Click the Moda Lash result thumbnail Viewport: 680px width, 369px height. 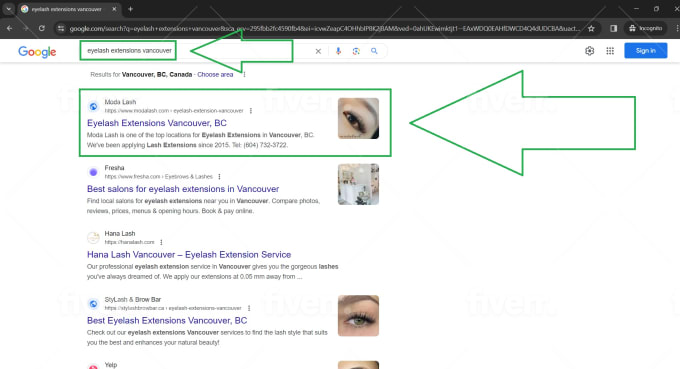coord(358,118)
